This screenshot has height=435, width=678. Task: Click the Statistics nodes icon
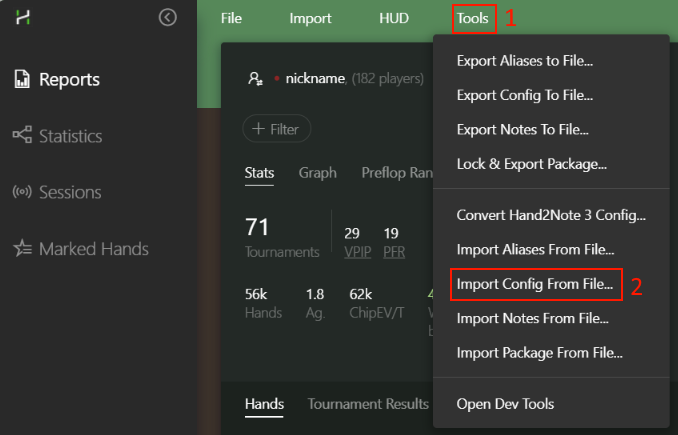[21, 136]
